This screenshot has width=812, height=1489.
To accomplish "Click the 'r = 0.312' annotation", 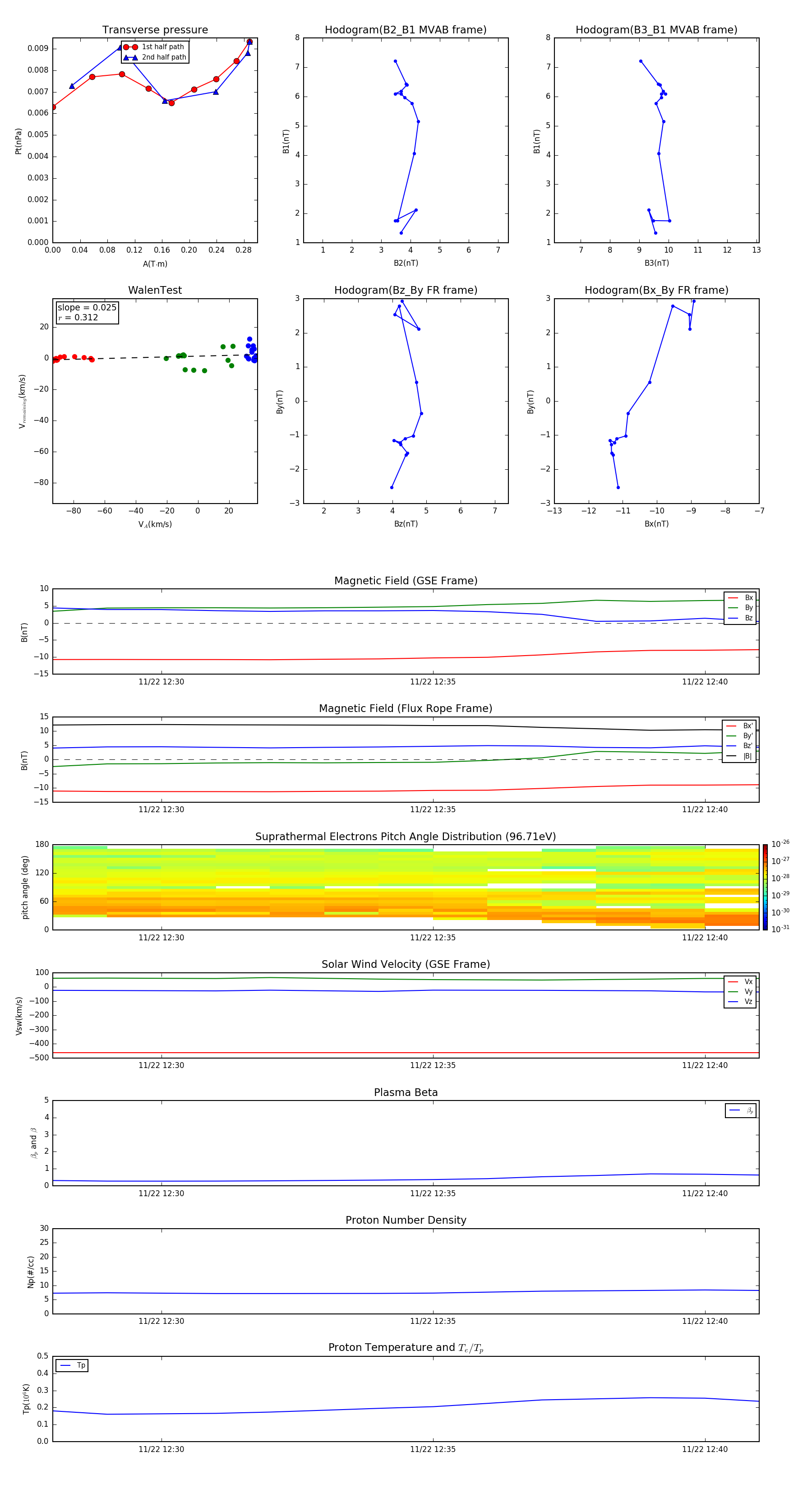I will (x=78, y=317).
